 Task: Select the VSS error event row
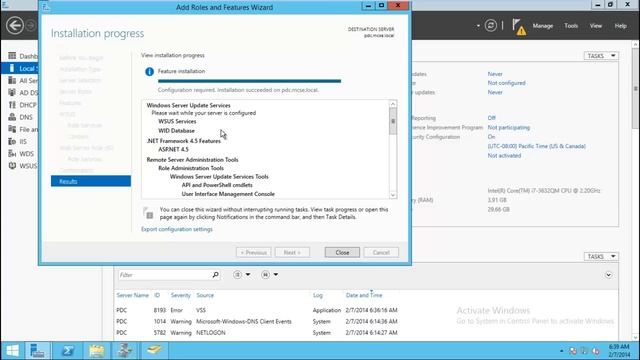coord(366,310)
